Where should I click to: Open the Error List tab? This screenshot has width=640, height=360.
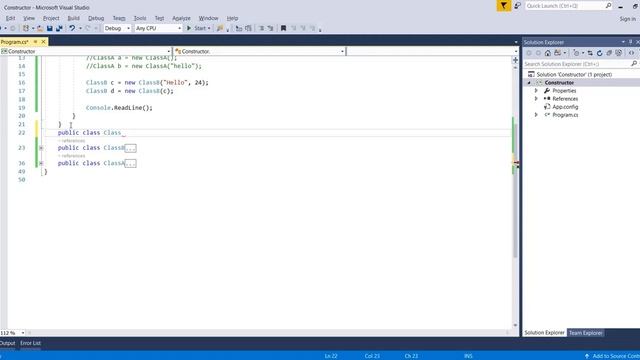tap(31, 343)
